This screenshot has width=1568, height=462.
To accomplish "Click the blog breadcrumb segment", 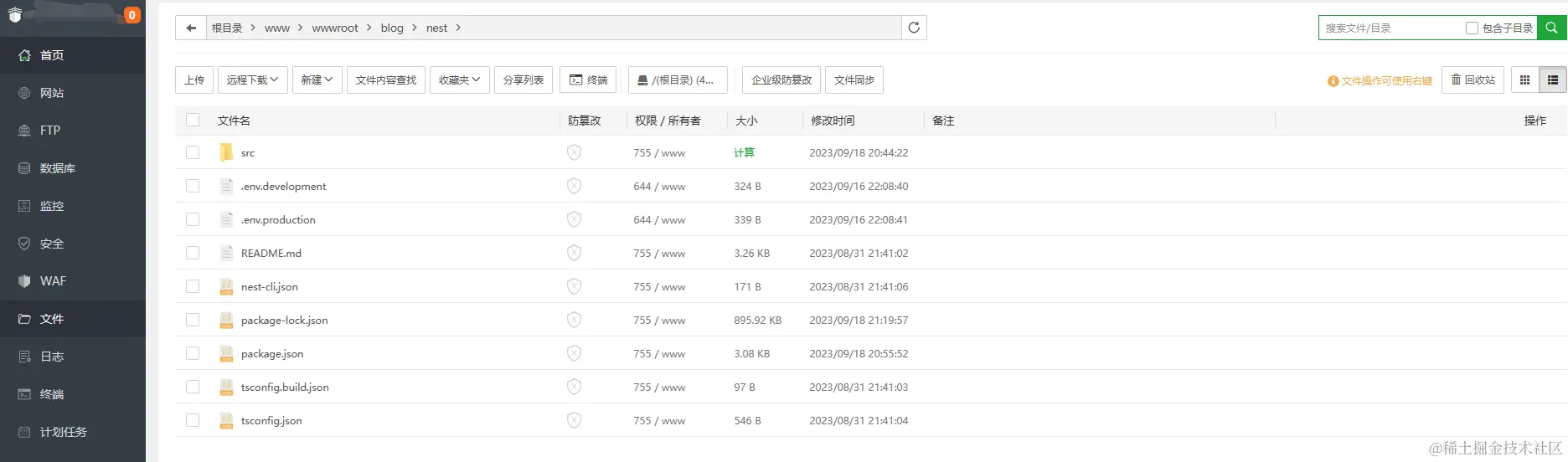I will click(x=392, y=28).
